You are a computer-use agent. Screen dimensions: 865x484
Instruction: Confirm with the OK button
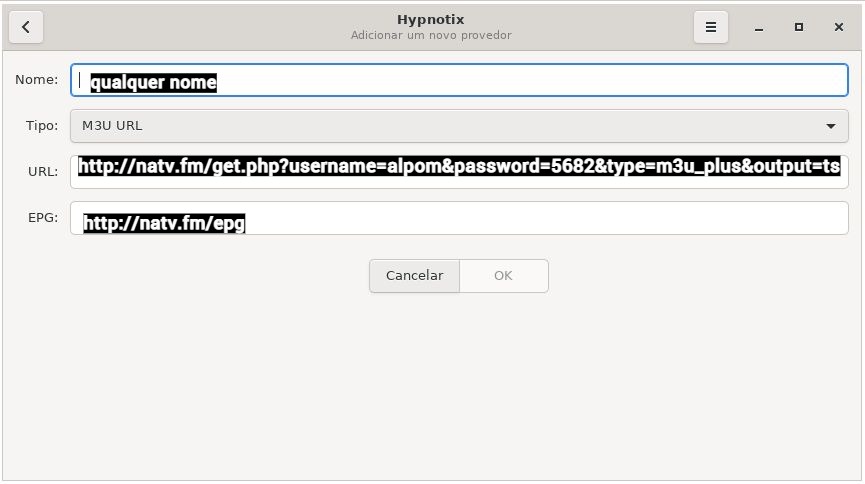point(504,276)
